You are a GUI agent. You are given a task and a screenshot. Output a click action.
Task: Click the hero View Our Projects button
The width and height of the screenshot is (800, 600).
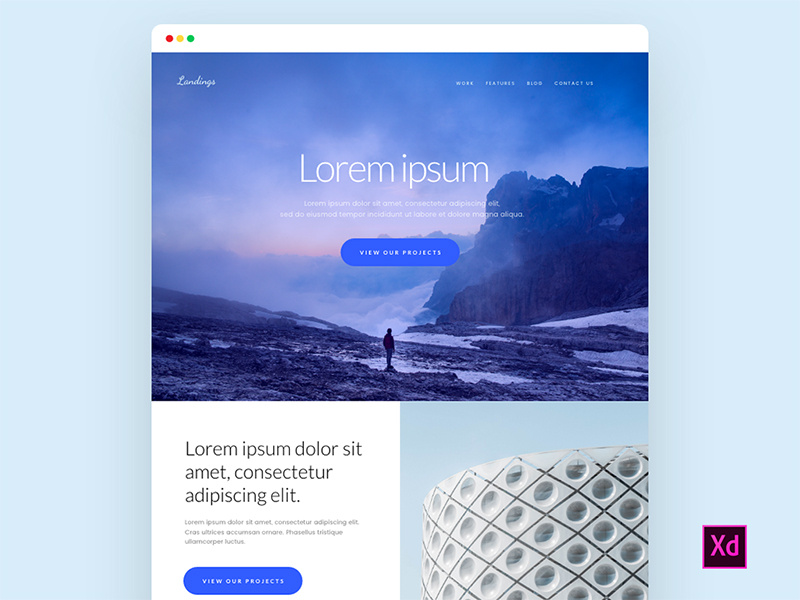point(400,252)
